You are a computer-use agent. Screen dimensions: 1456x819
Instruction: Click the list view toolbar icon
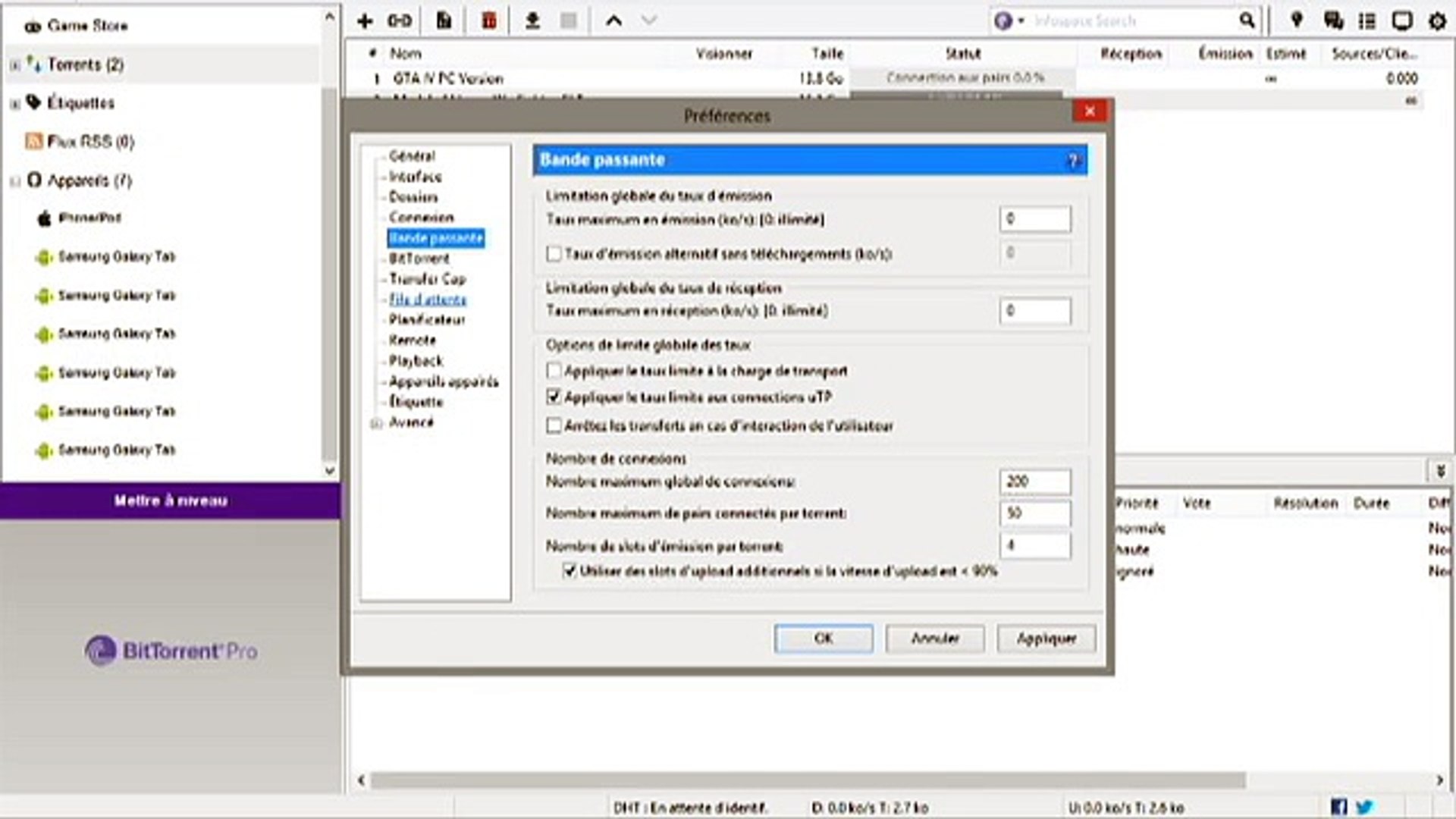(1367, 21)
